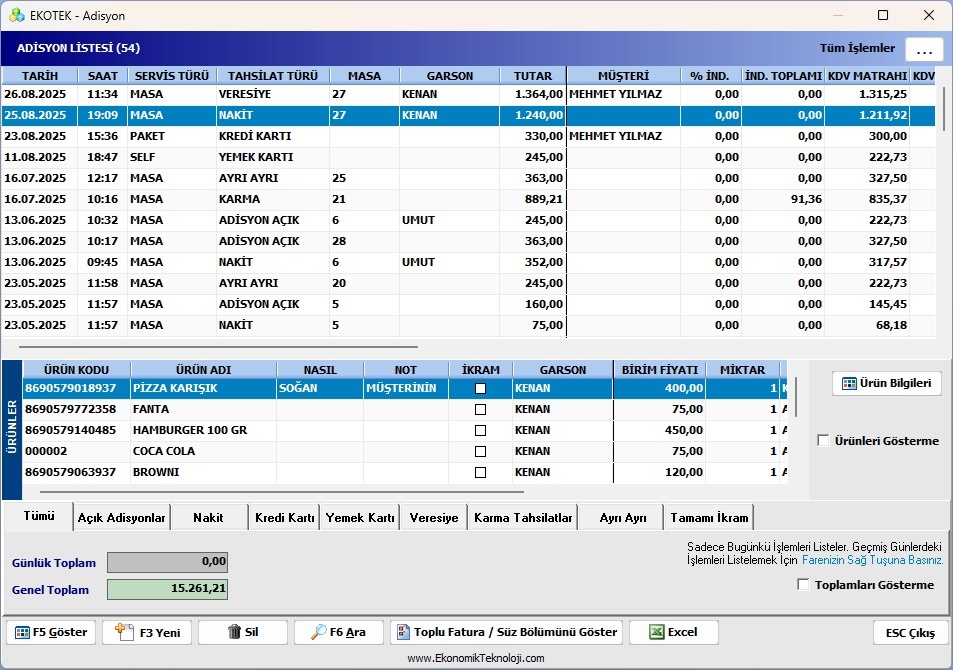The image size is (953, 670).
Task: Select the 23.08.2025 PAKET adisyon row
Action: pyautogui.click(x=469, y=136)
